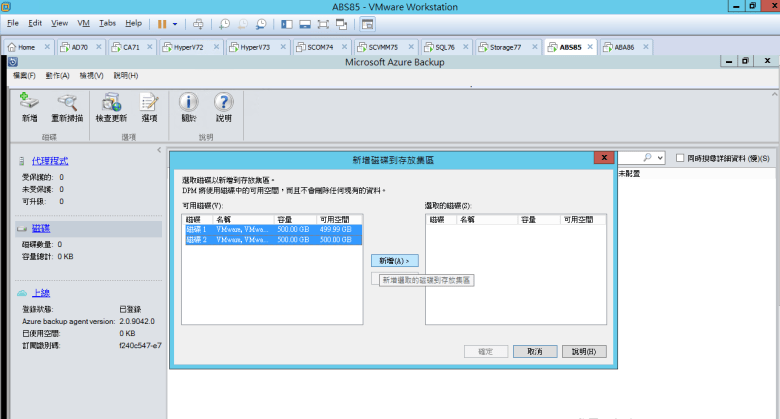Screen dimensions: 780x419
Task: Open dropdown arrow beside VMware pause button
Action: pos(176,22)
